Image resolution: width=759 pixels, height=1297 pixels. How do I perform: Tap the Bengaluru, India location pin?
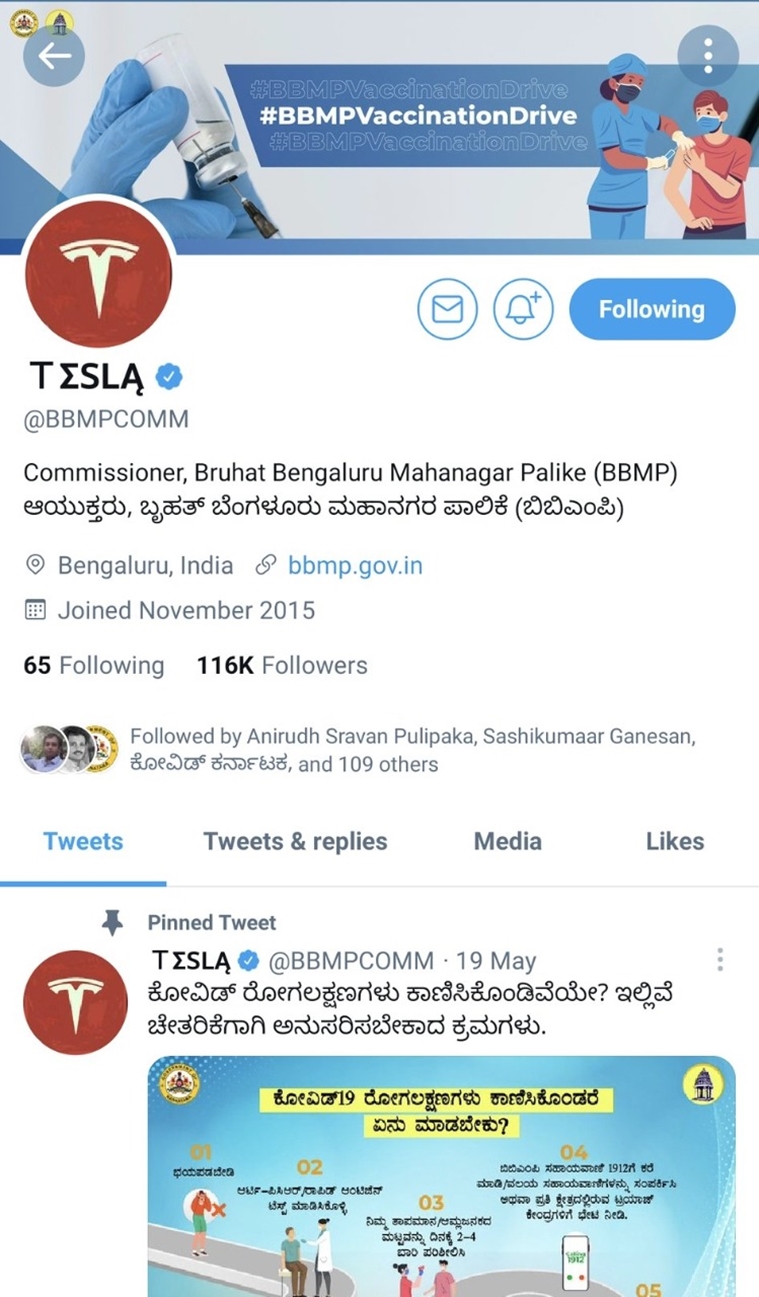pos(35,565)
